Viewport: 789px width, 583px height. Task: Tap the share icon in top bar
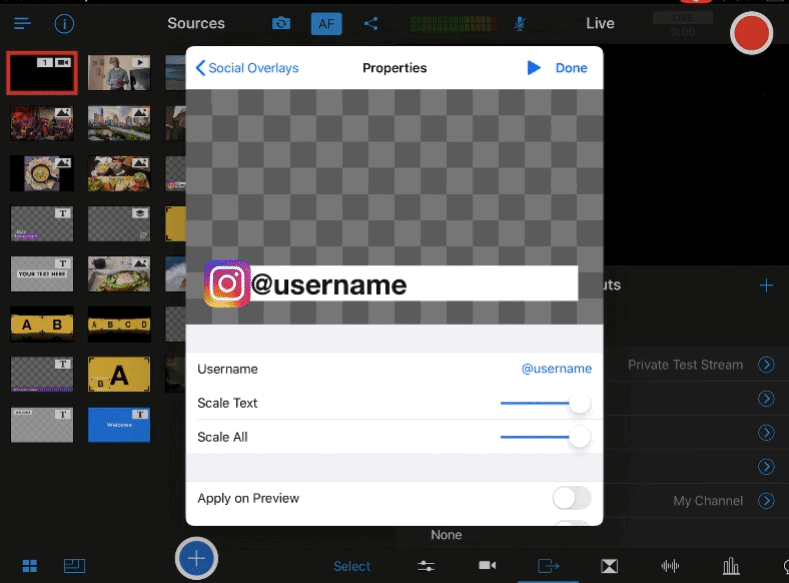[x=371, y=24]
